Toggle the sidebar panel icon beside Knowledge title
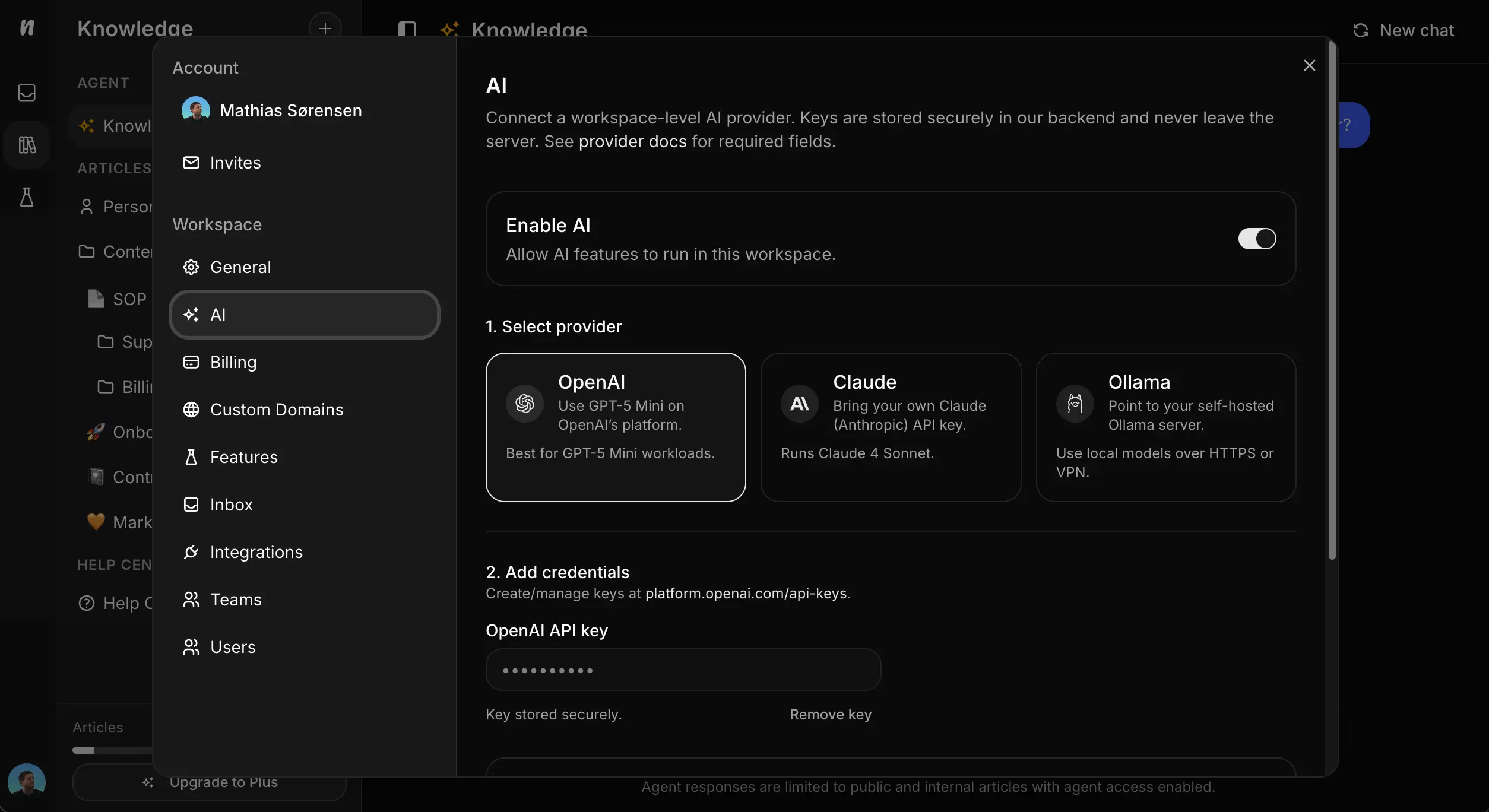The height and width of the screenshot is (812, 1489). (x=407, y=28)
